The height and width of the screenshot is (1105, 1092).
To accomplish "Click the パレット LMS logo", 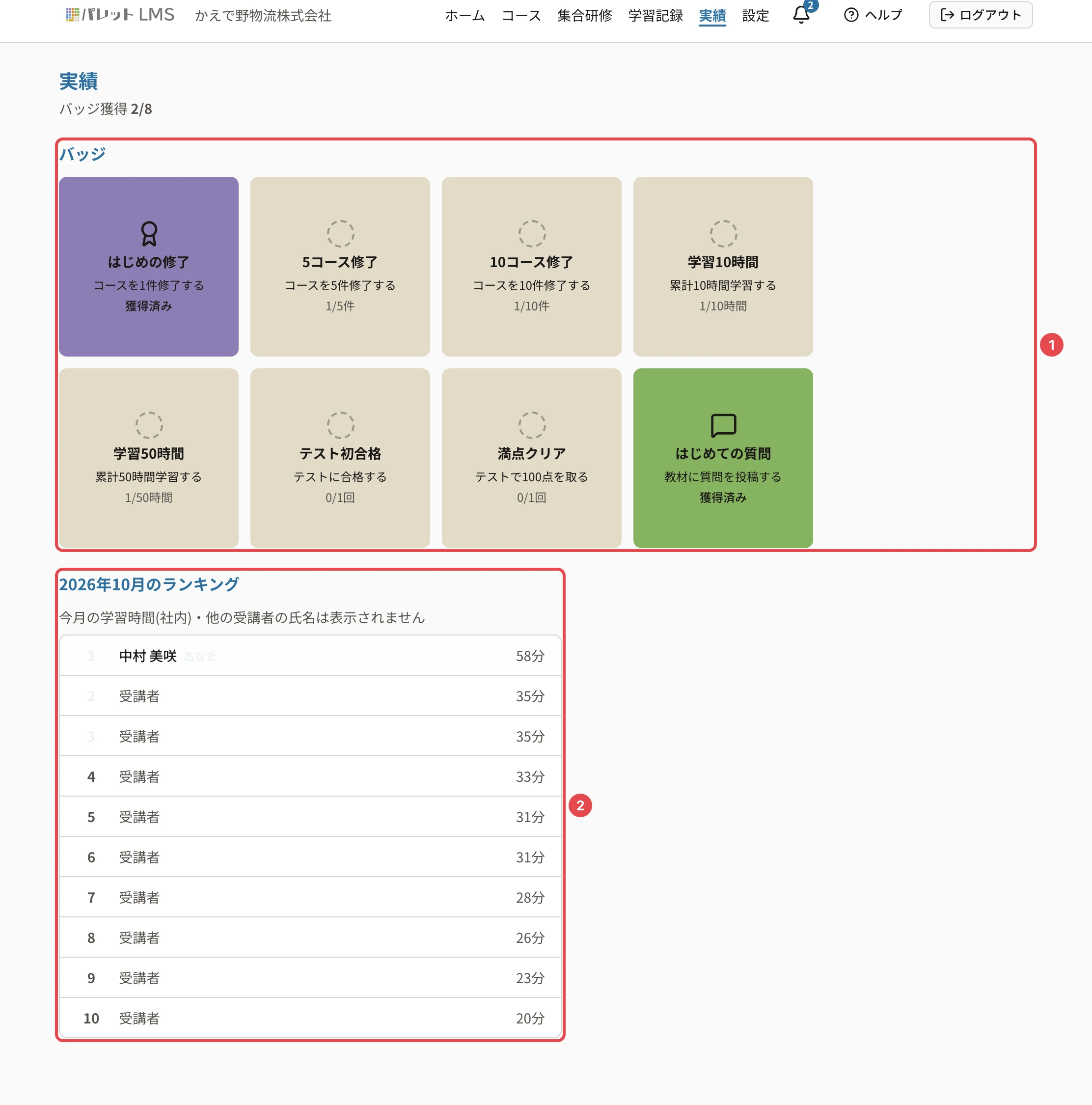I will (120, 15).
